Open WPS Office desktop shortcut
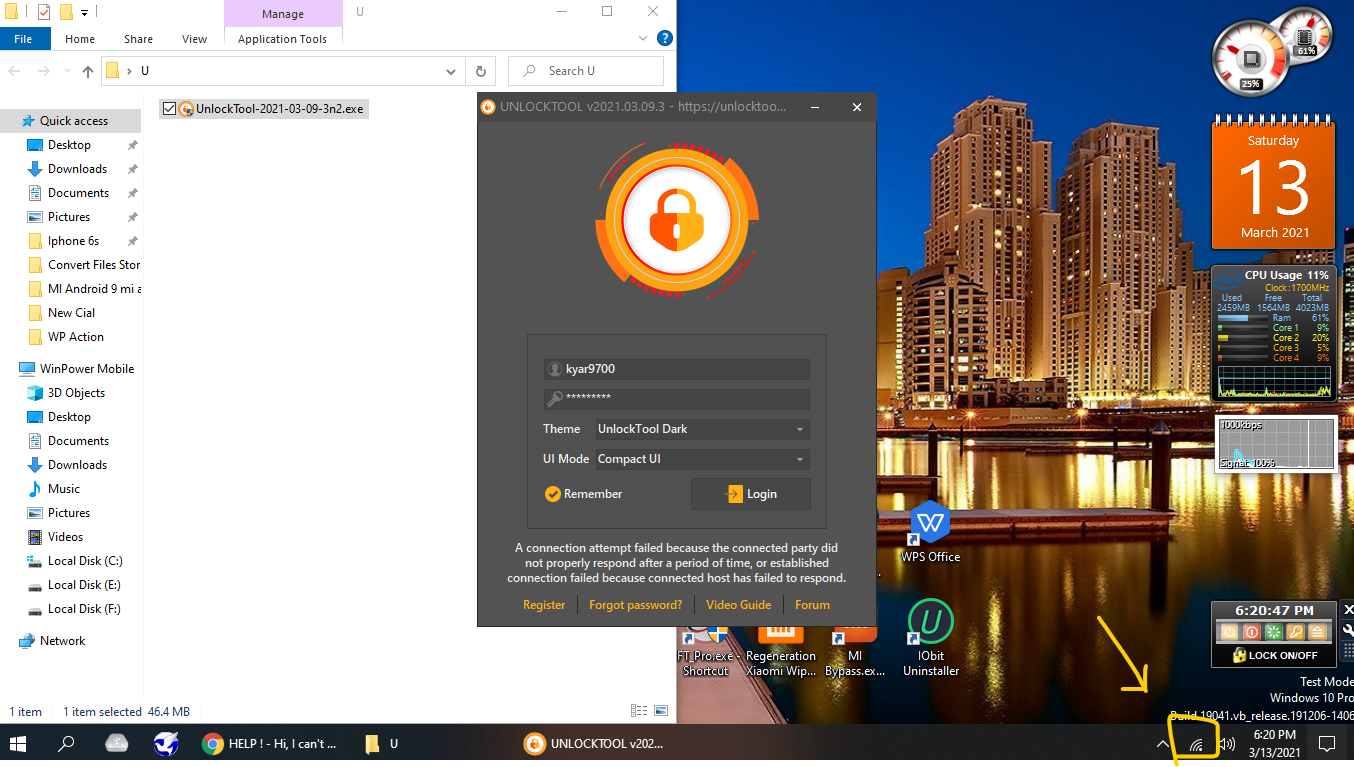The width and height of the screenshot is (1354, 767). [930, 534]
